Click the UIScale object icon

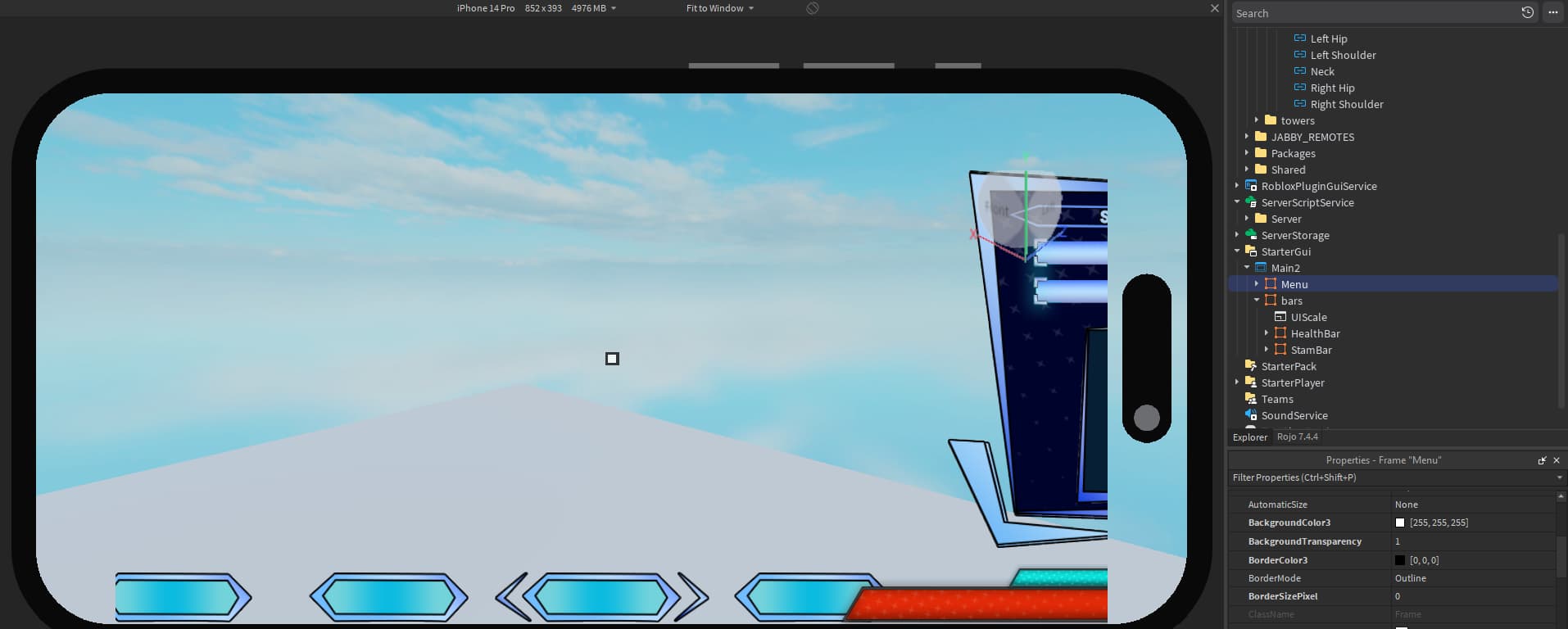pyautogui.click(x=1280, y=317)
